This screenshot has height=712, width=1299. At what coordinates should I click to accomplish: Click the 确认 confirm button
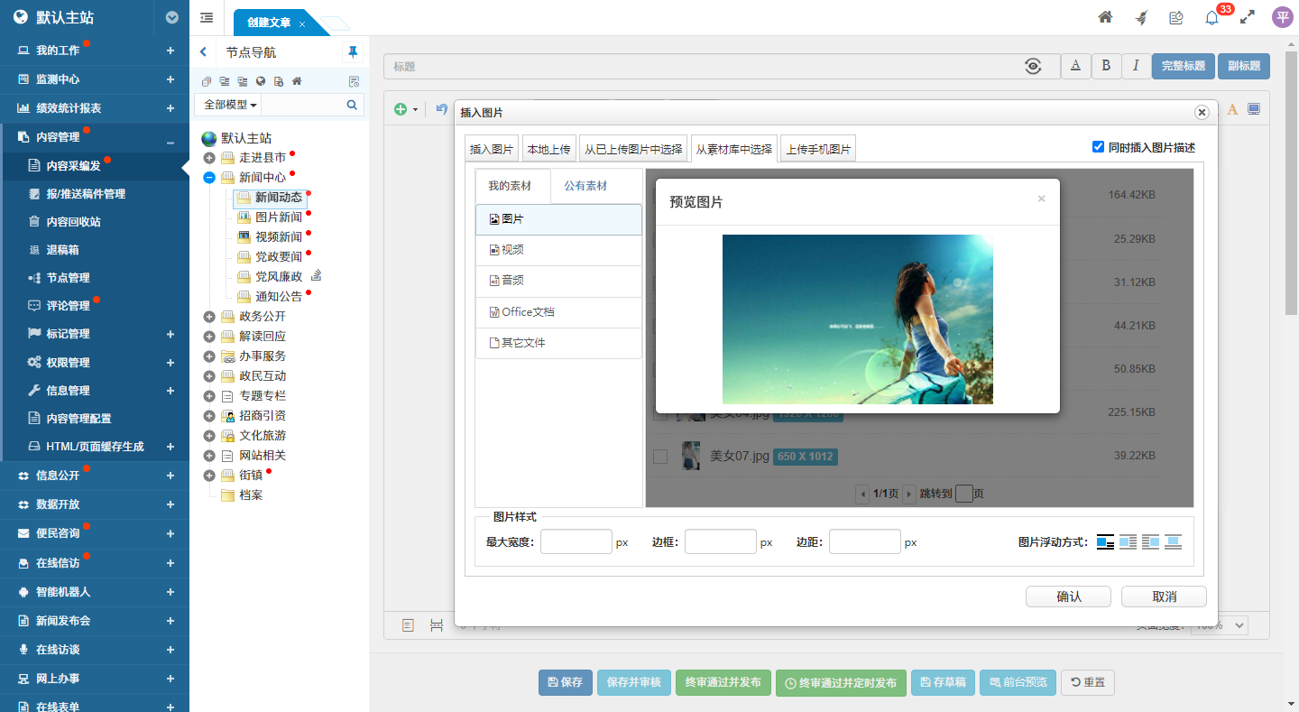[x=1067, y=596]
